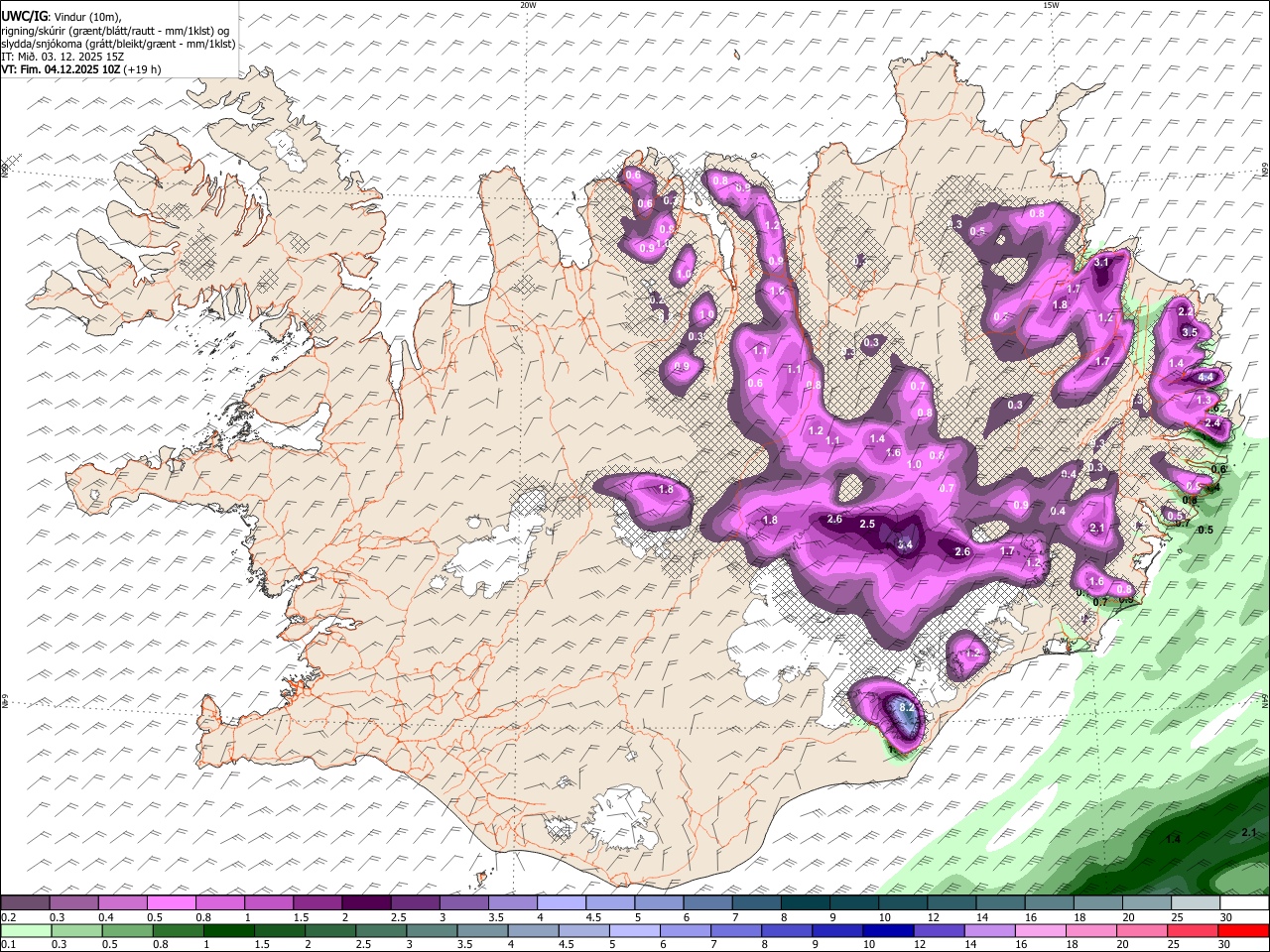Click the bright red bottom-row swatch after 30
The height and width of the screenshot is (952, 1270).
pyautogui.click(x=1244, y=930)
